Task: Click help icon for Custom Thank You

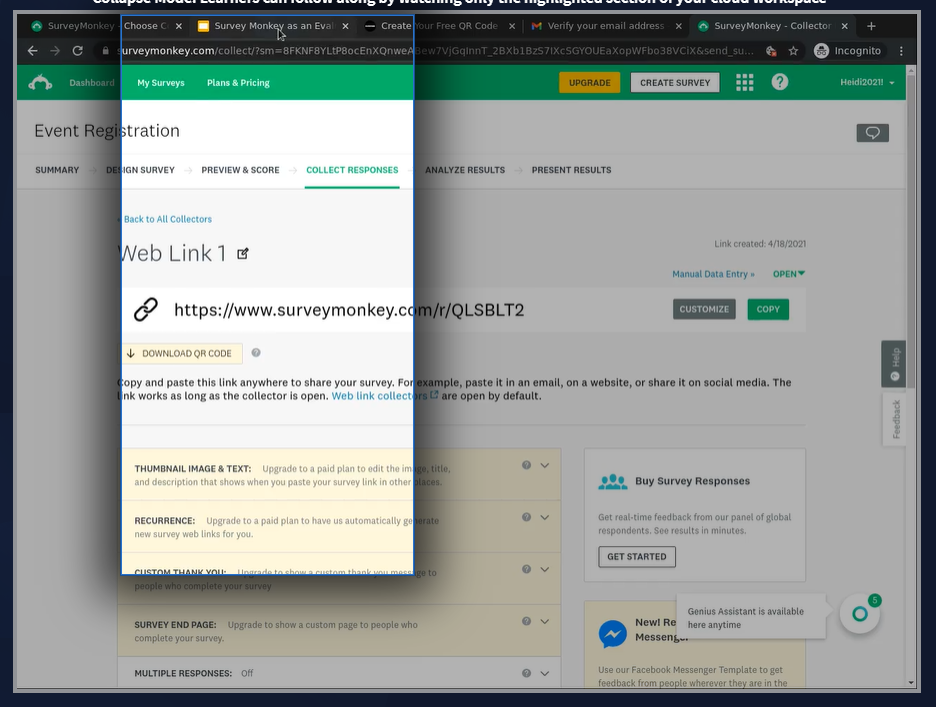Action: [526, 569]
